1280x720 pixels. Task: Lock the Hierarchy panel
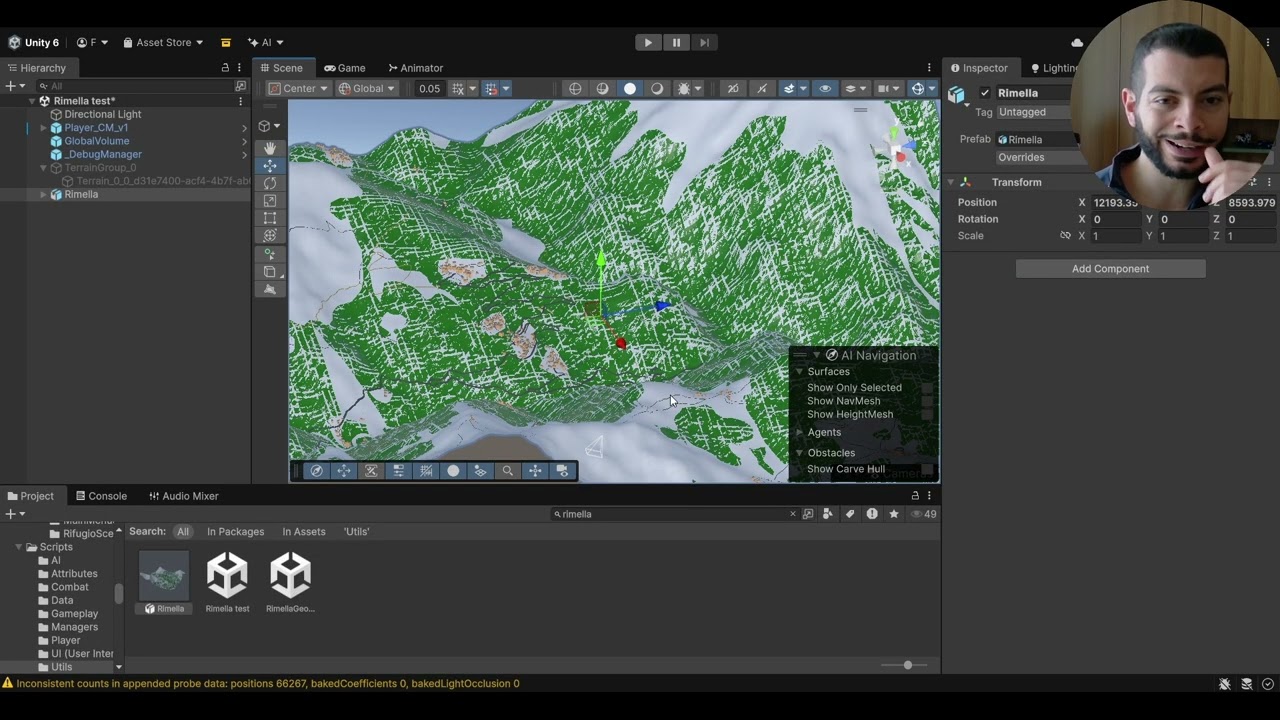(x=225, y=68)
